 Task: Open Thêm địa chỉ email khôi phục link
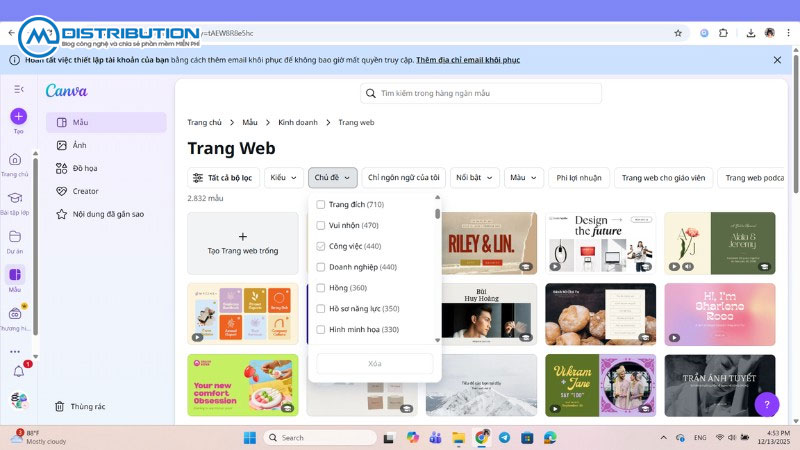(468, 60)
